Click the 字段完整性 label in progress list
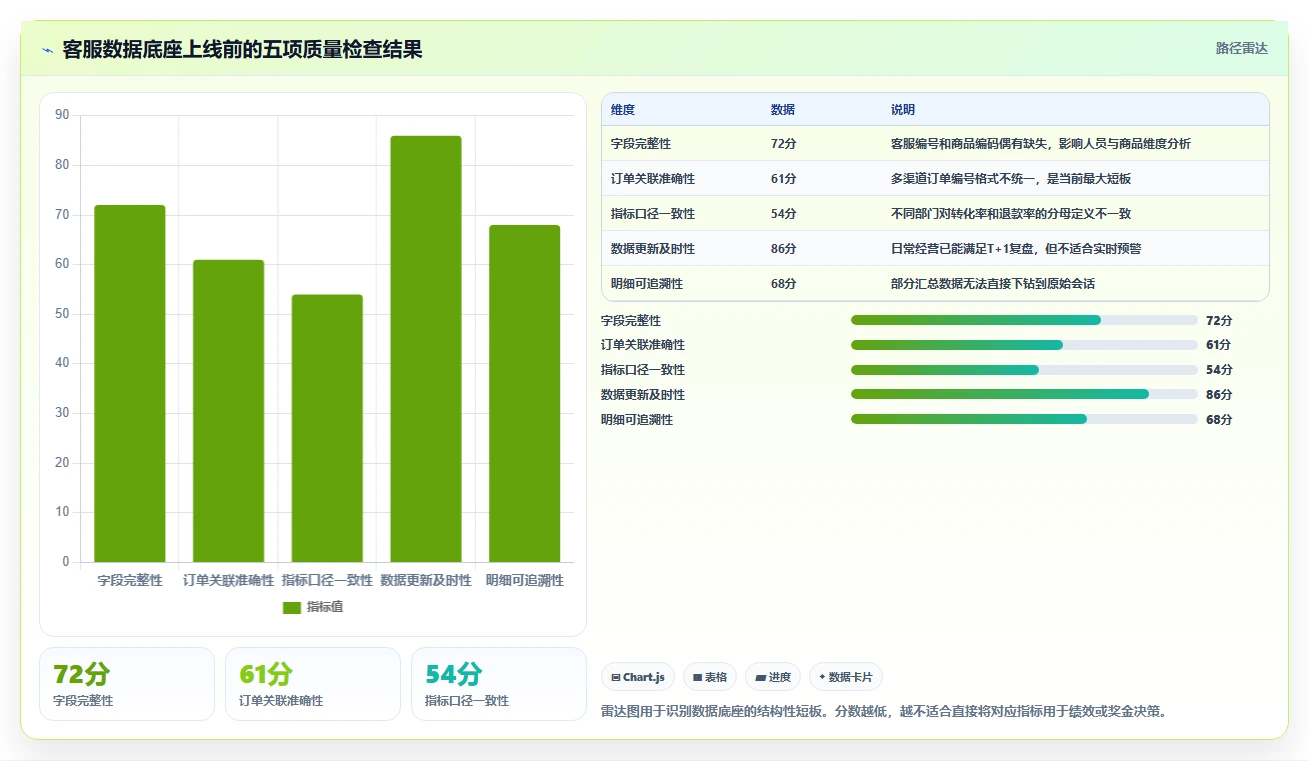 tap(631, 321)
